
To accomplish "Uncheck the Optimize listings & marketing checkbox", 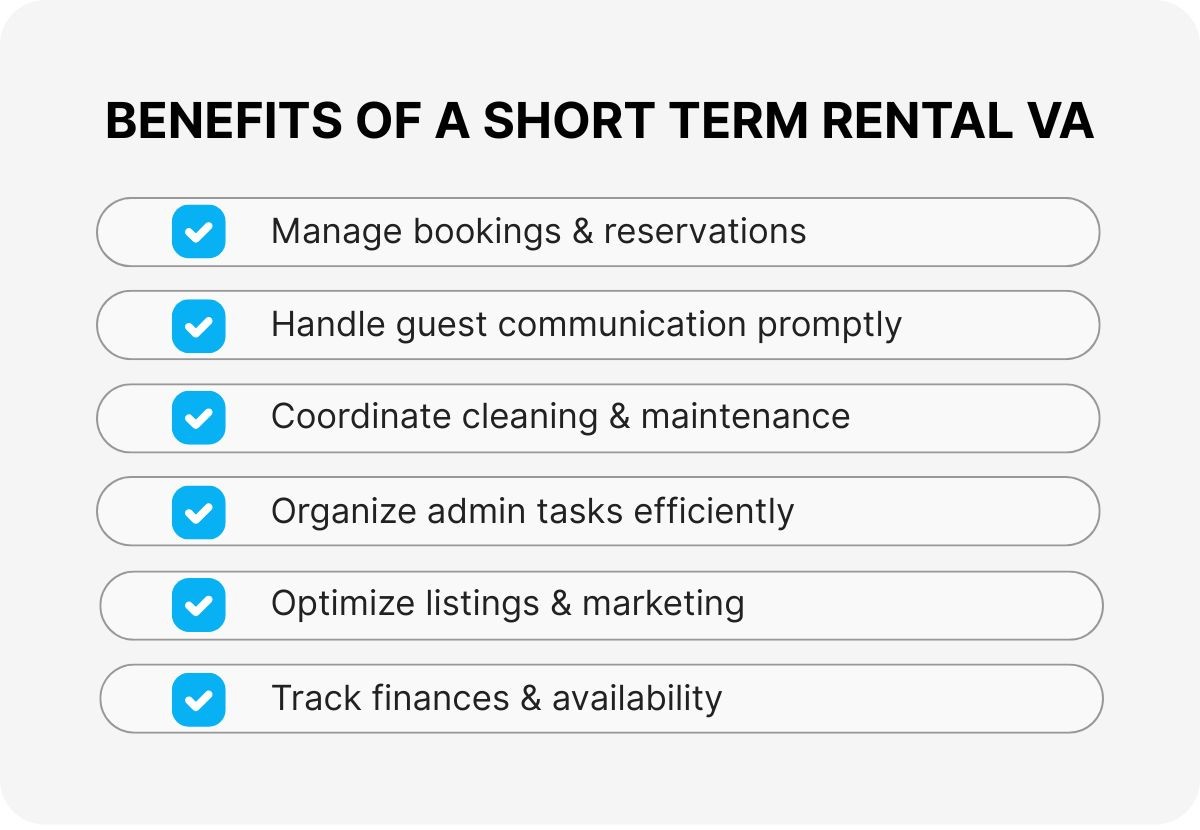I will pos(198,605).
